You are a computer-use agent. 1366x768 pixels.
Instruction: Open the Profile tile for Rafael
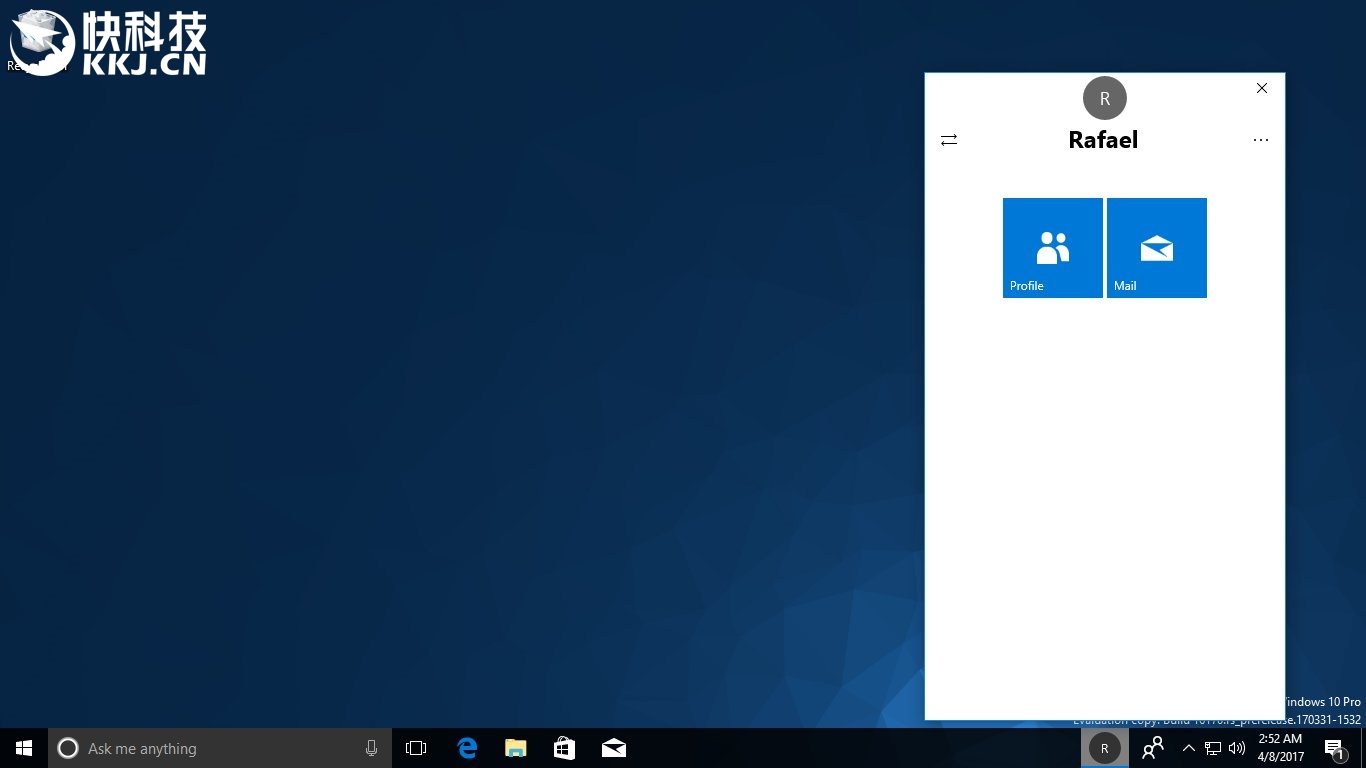(1052, 247)
